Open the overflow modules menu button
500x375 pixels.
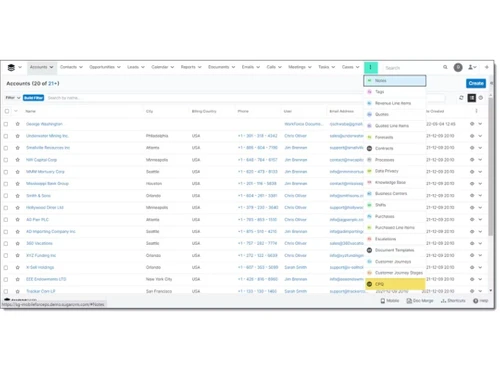pos(371,67)
